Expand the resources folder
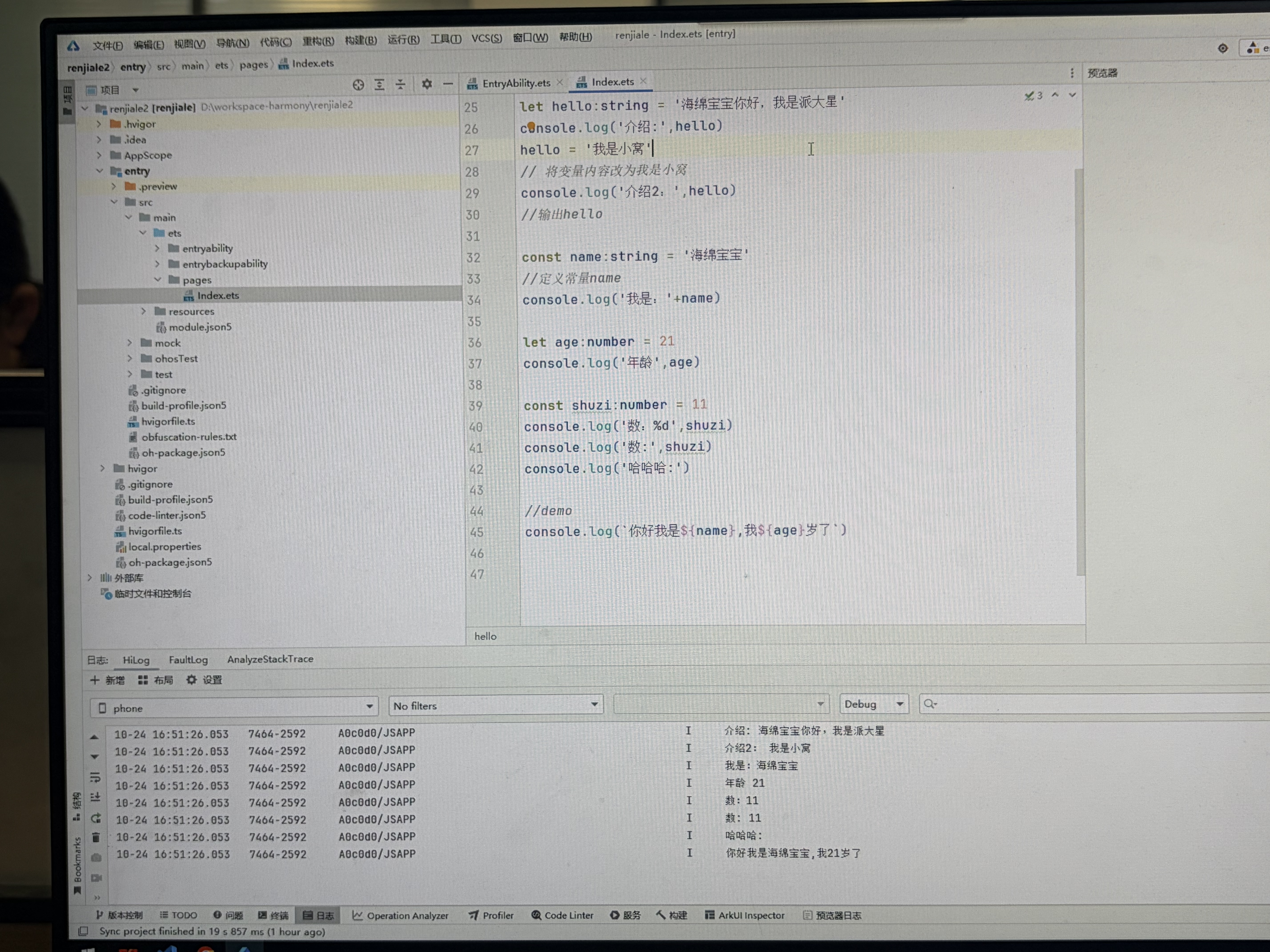The width and height of the screenshot is (1270, 952). (144, 311)
